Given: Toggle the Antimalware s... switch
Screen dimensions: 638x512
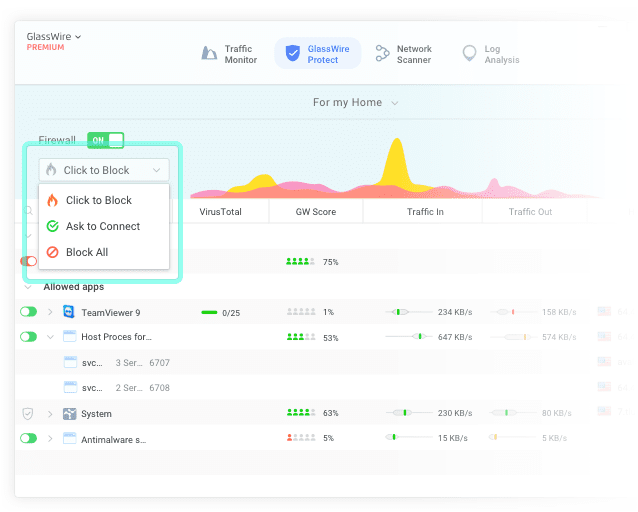Looking at the screenshot, I should tap(28, 438).
